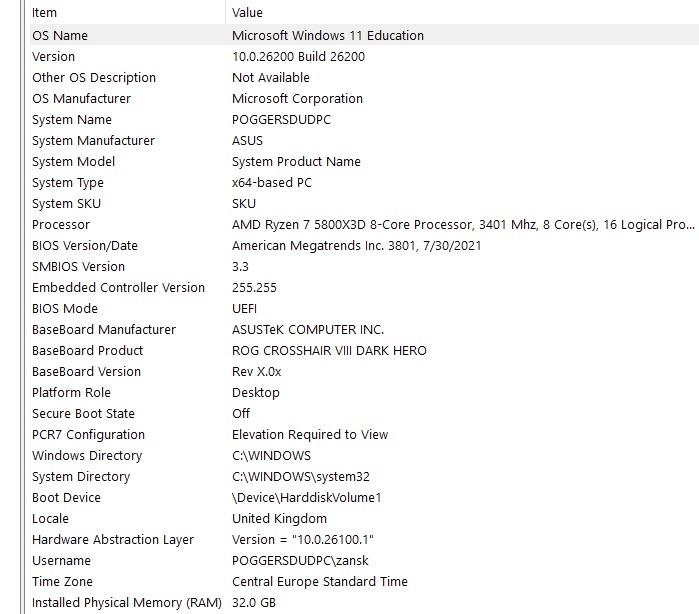This screenshot has width=699, height=614.
Task: Click the Value column header
Action: tap(248, 13)
